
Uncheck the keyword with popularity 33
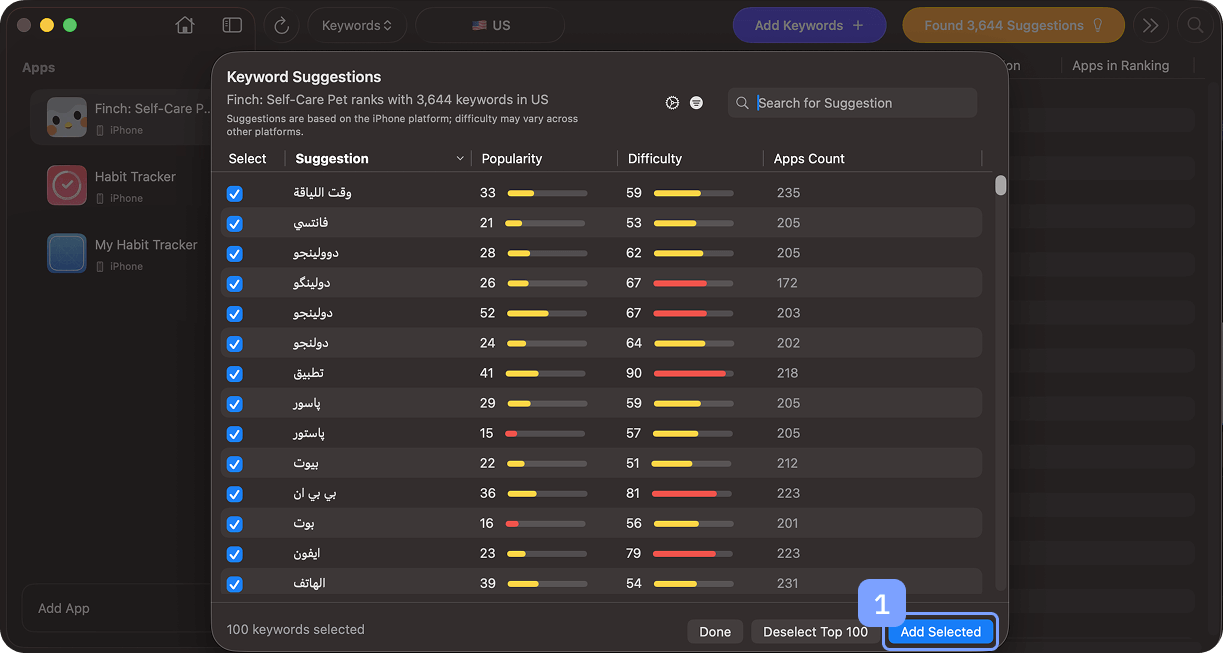[235, 194]
